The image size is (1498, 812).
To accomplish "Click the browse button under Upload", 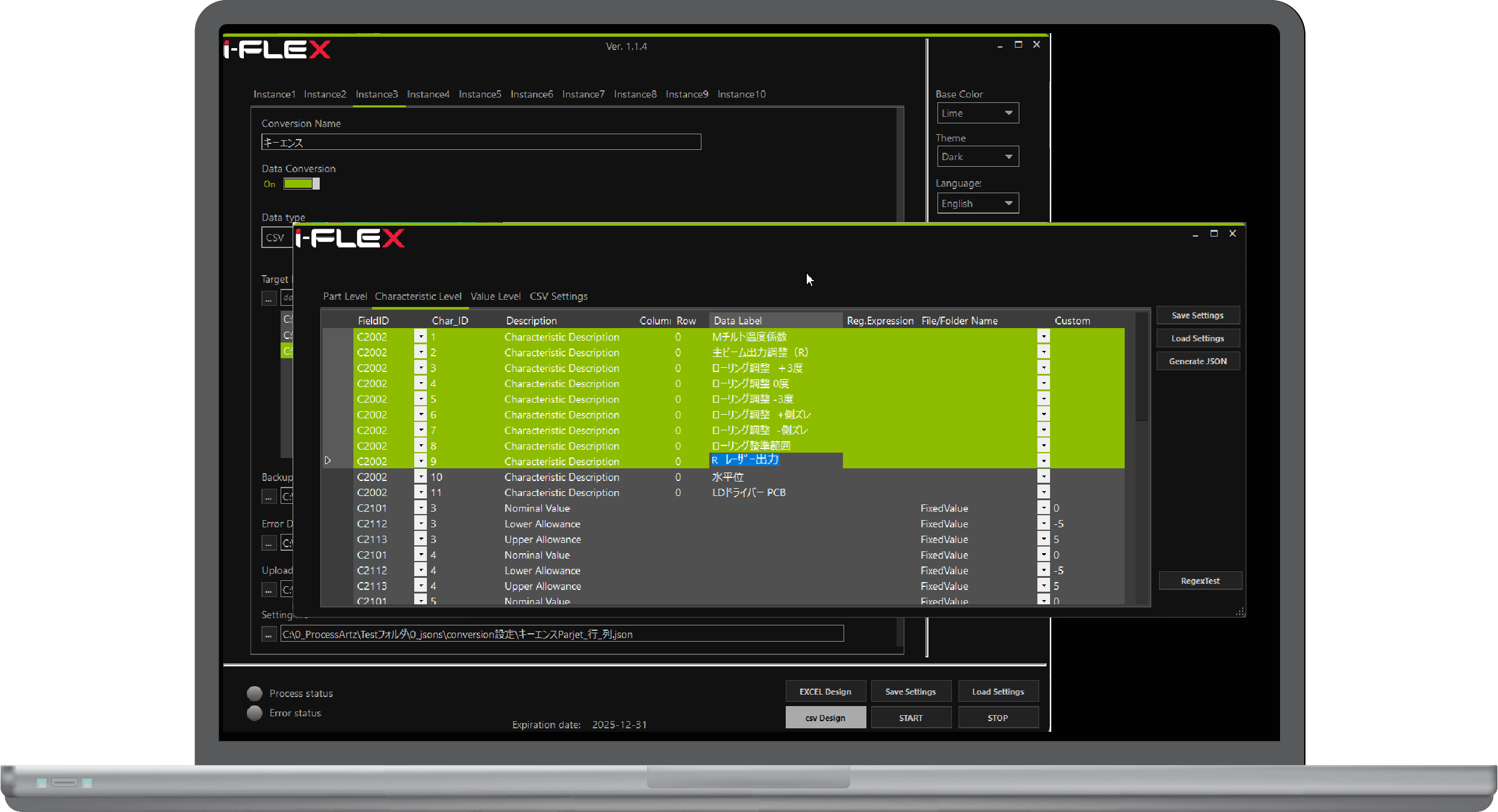I will tap(269, 590).
